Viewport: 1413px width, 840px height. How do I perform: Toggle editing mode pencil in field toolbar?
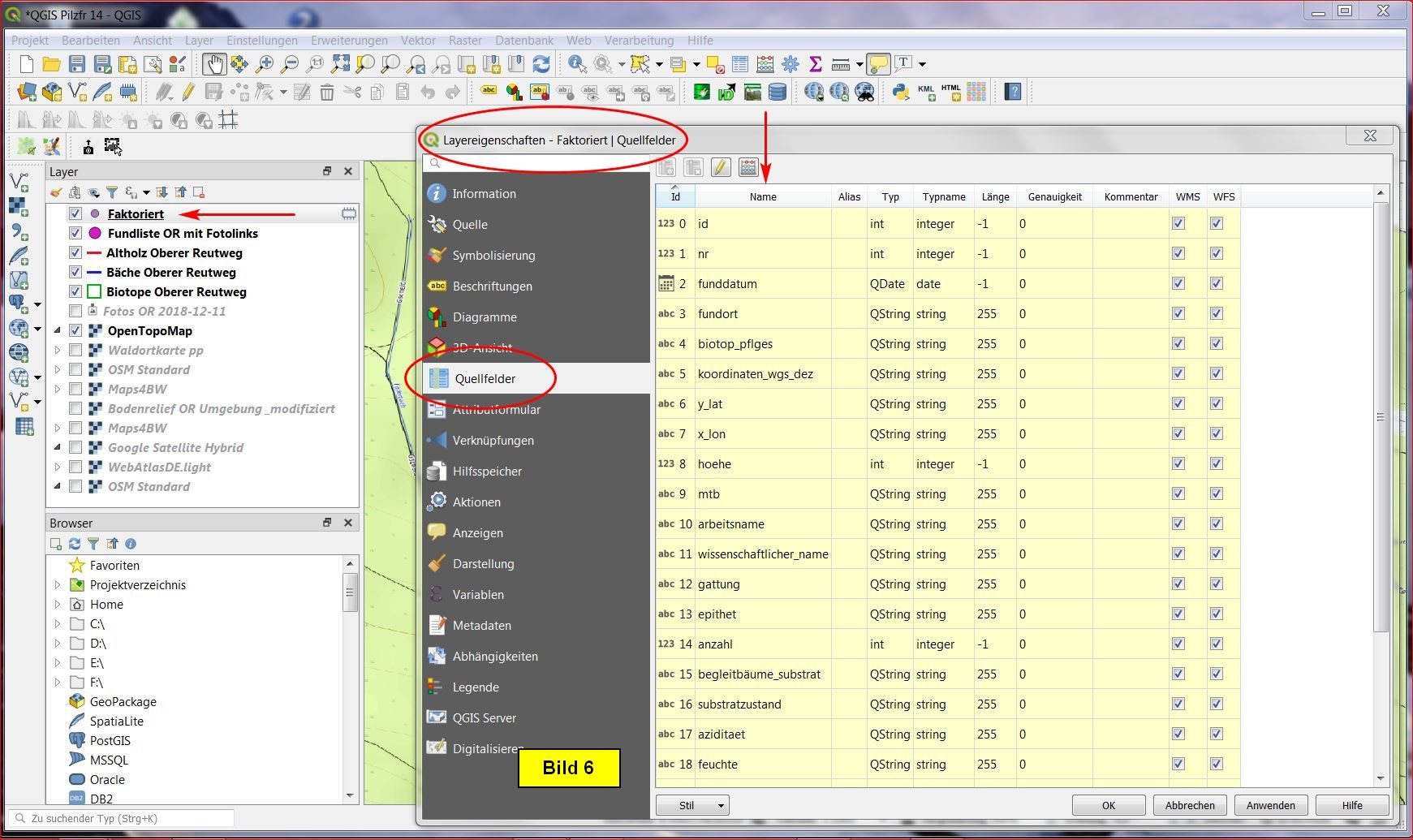tap(720, 167)
